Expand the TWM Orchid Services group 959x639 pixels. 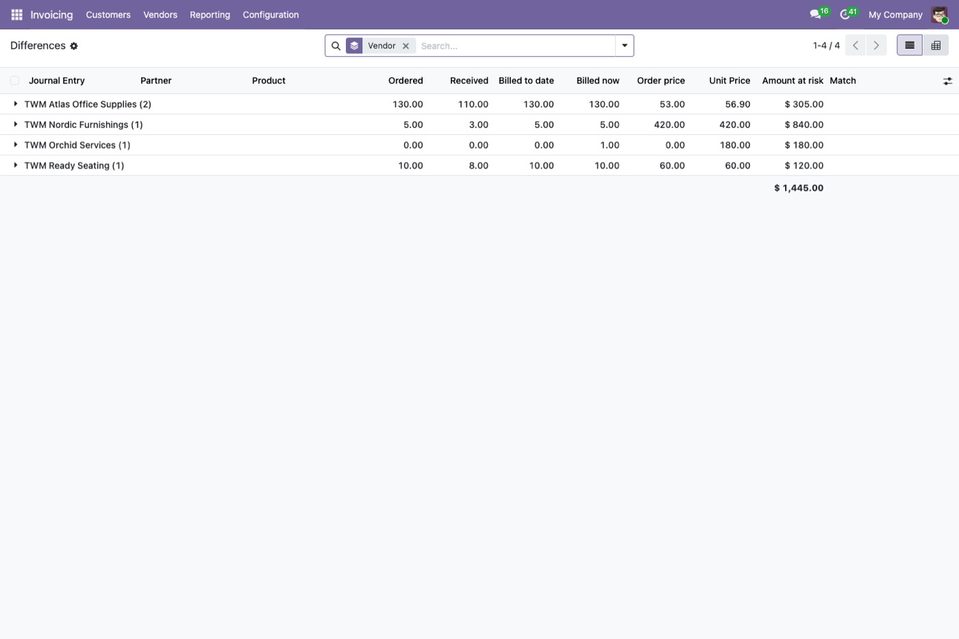coord(15,145)
